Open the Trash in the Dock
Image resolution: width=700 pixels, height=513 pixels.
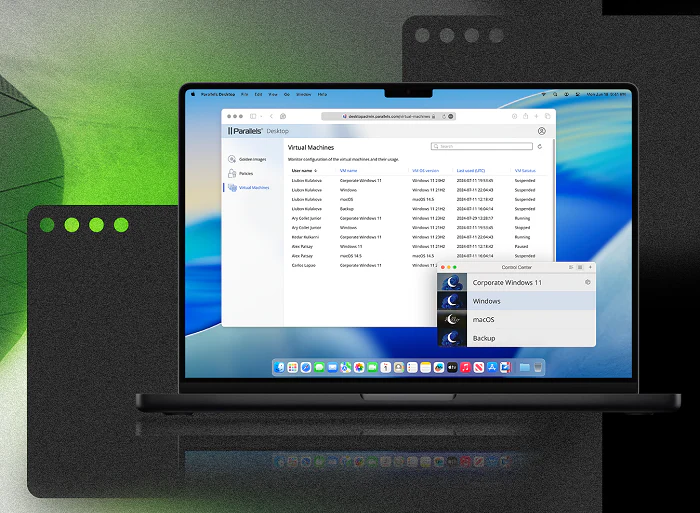[x=538, y=367]
